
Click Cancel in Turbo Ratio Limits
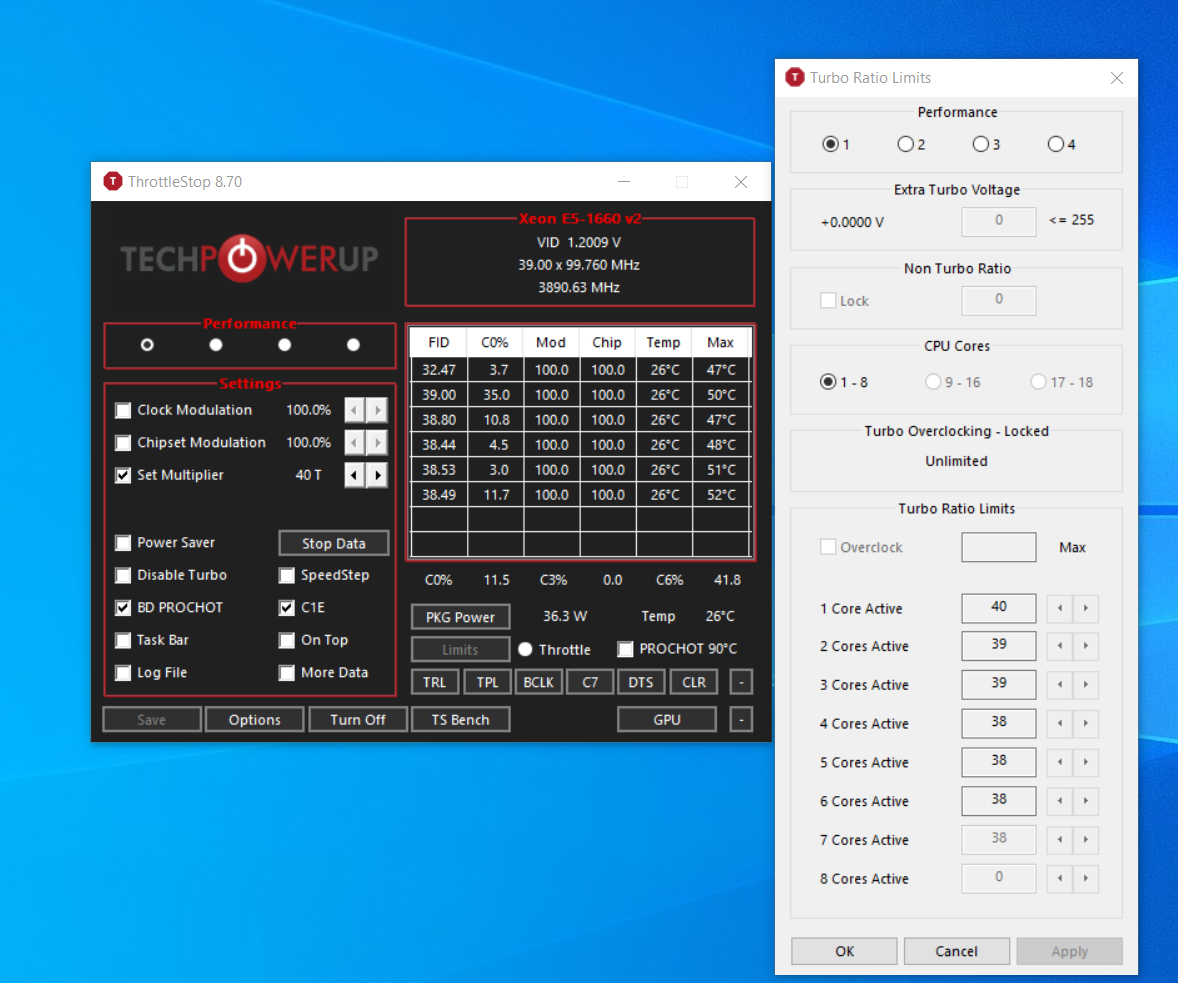[x=956, y=951]
